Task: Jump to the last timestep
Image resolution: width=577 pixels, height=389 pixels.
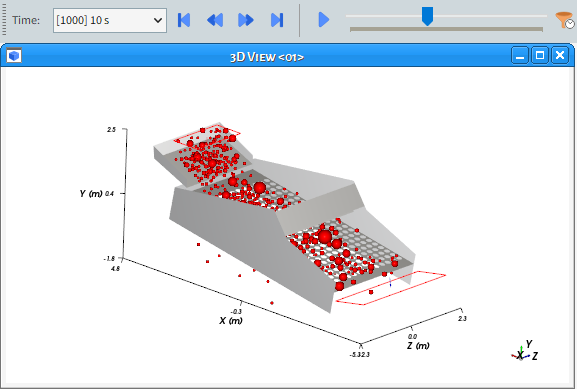Action: 277,20
